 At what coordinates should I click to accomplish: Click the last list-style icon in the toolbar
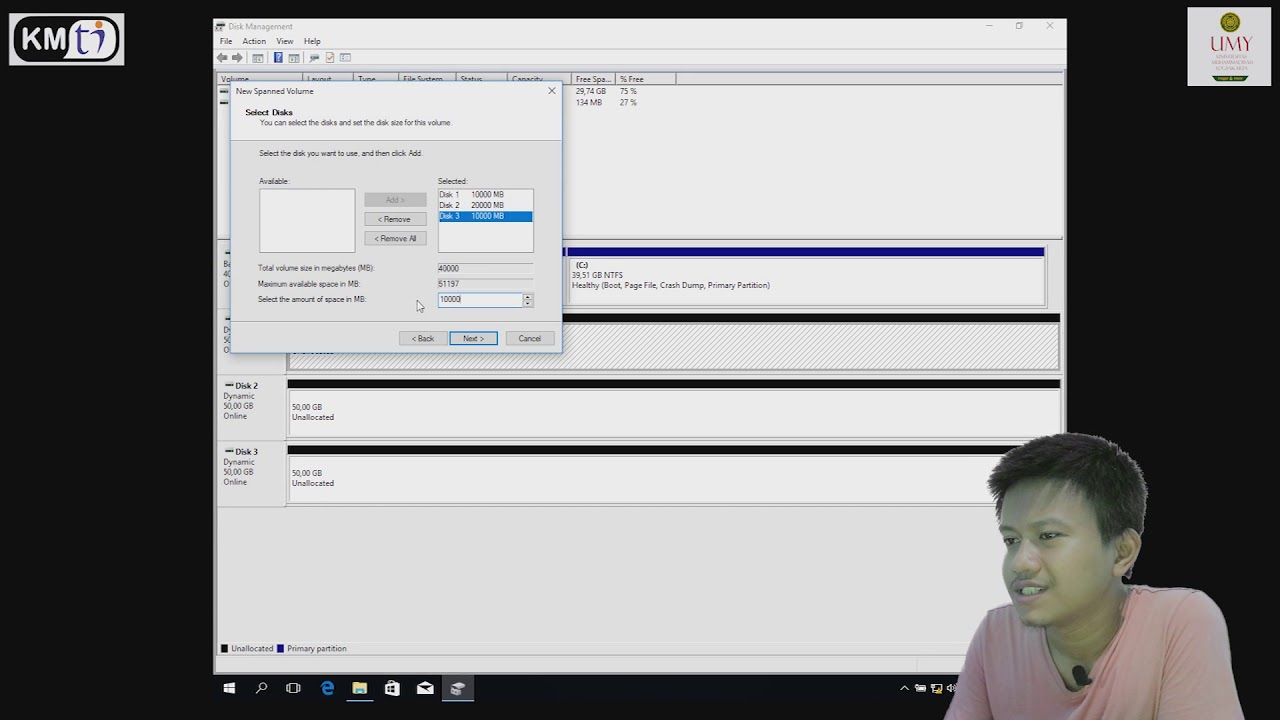pyautogui.click(x=345, y=58)
